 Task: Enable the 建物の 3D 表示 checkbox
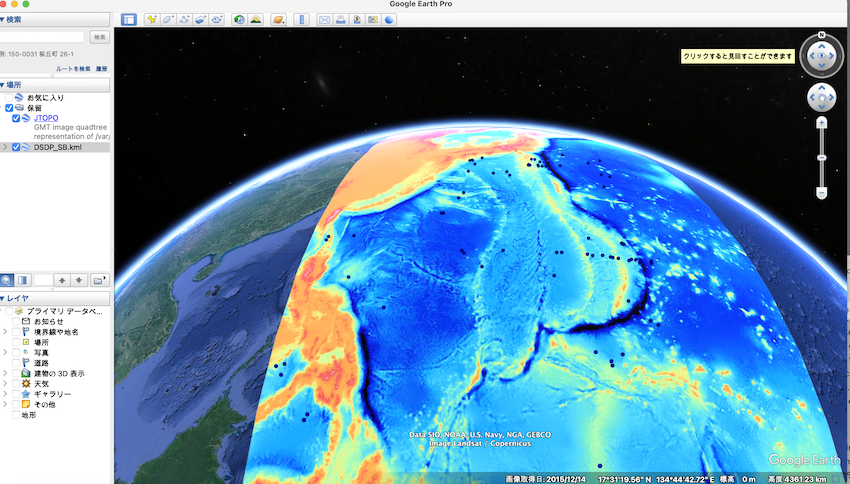pyautogui.click(x=16, y=373)
